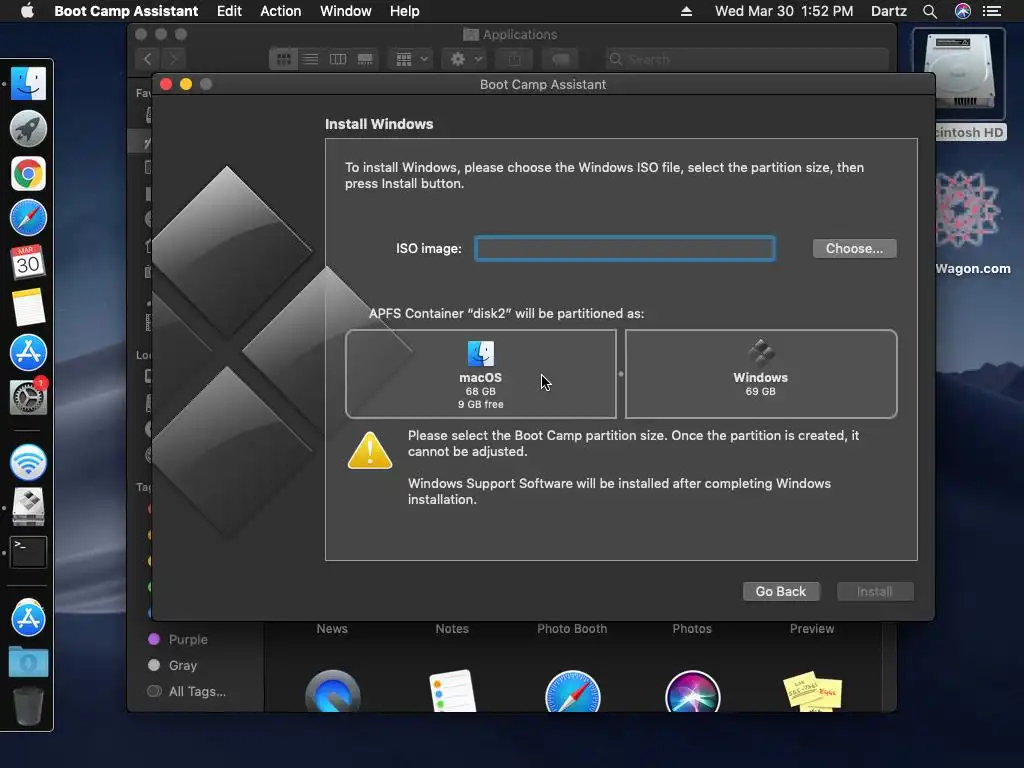Select the Reminders app icon in Finder
Viewport: 1024px width, 768px height.
(x=453, y=690)
